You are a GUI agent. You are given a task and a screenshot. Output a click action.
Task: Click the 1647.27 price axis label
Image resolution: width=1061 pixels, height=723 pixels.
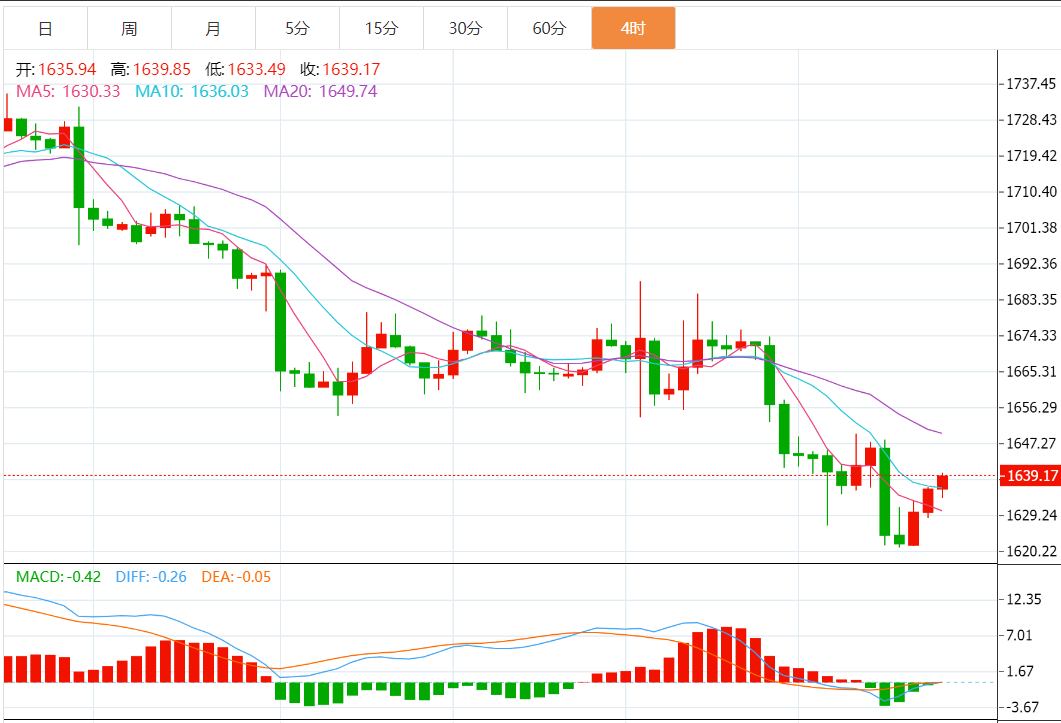click(1031, 443)
